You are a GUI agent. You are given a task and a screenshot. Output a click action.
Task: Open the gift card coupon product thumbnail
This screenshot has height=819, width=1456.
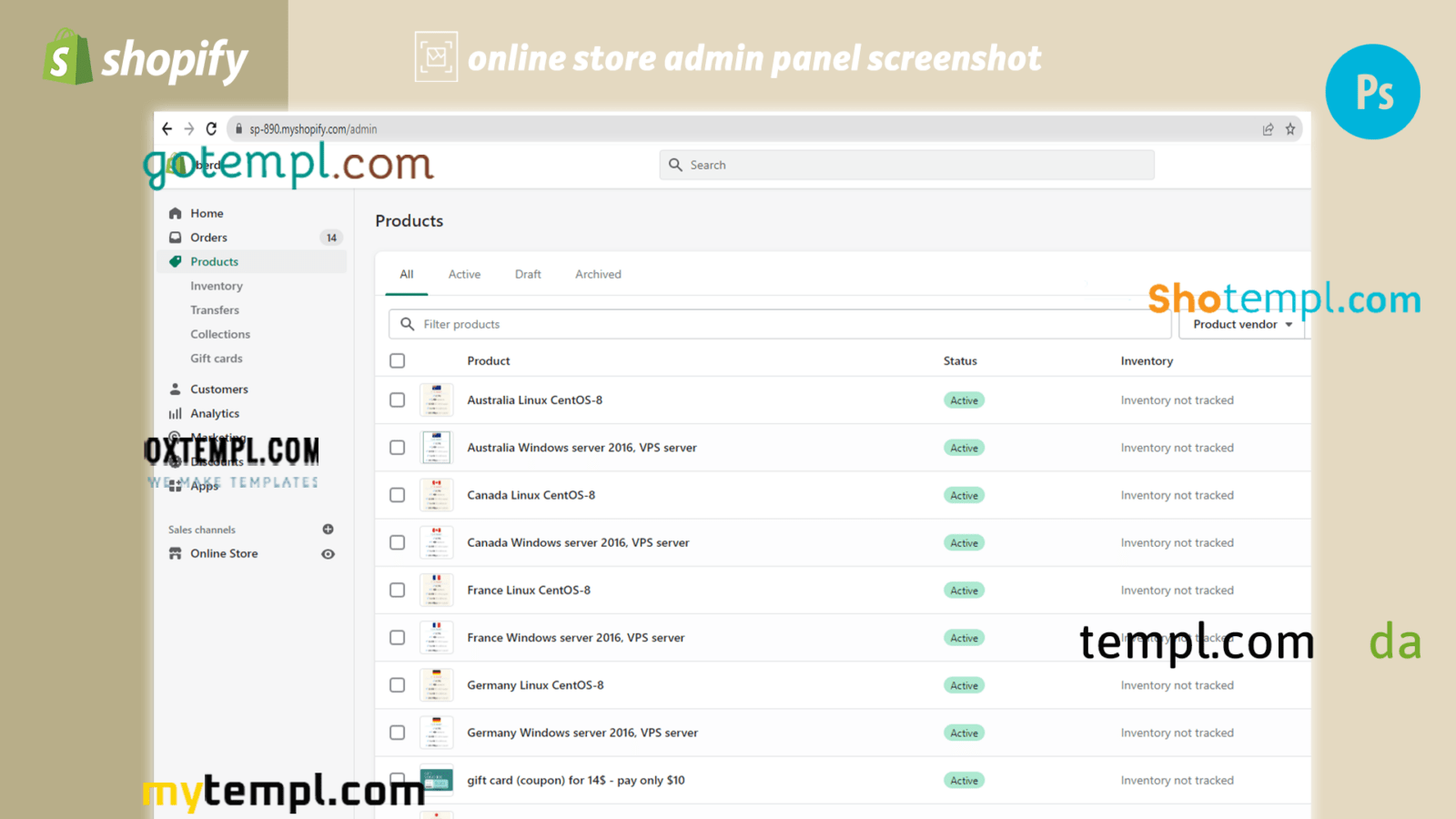[x=437, y=780]
